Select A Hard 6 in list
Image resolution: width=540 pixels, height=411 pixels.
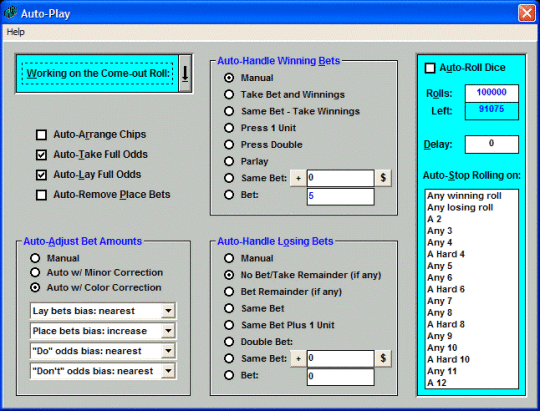click(x=471, y=290)
